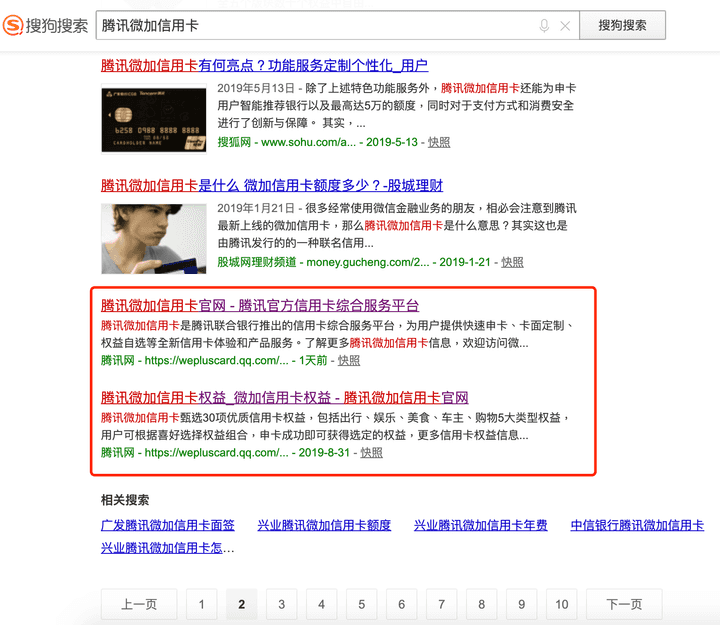Open related search 兴业腾讯微加信用卡怎…
The width and height of the screenshot is (720, 625).
(x=168, y=548)
